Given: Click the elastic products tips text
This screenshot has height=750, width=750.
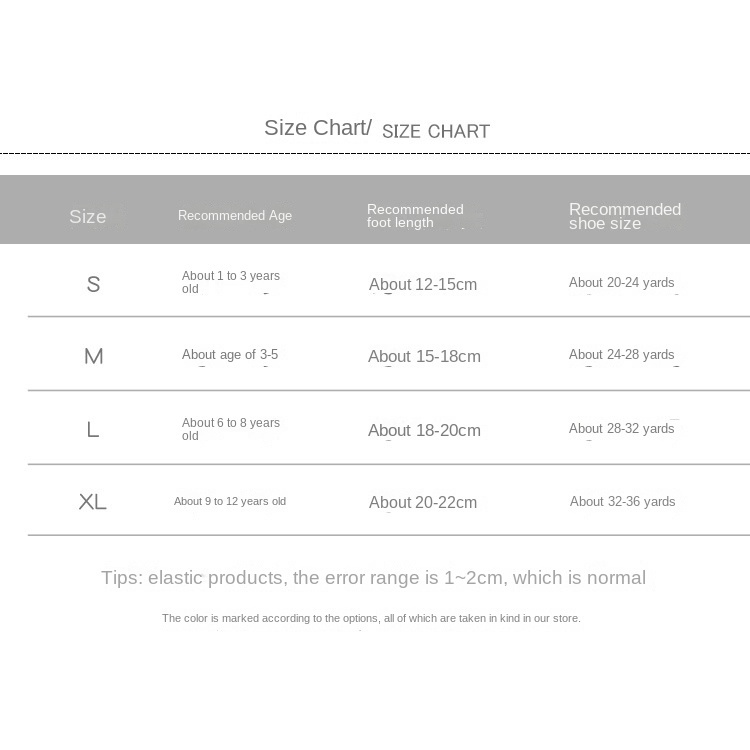Looking at the screenshot, I should tap(373, 578).
